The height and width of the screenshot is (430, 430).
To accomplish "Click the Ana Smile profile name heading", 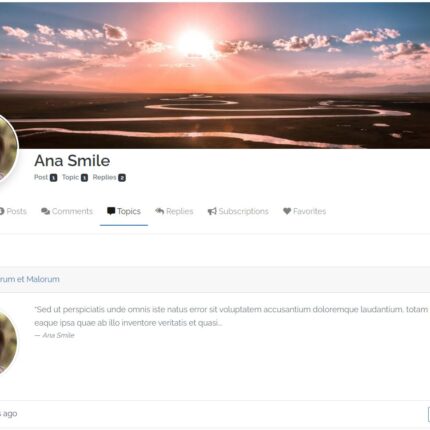I will (x=72, y=161).
